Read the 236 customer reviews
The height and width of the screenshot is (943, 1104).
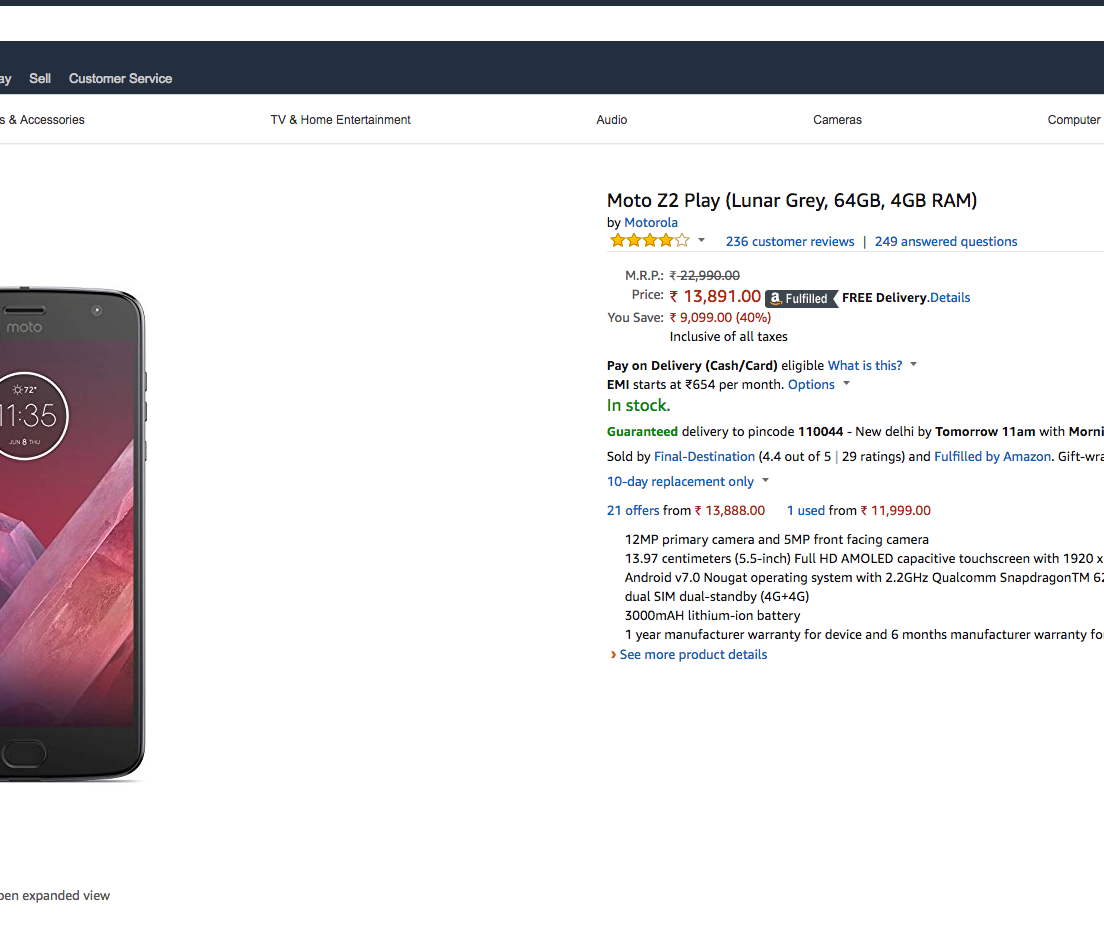(x=790, y=241)
